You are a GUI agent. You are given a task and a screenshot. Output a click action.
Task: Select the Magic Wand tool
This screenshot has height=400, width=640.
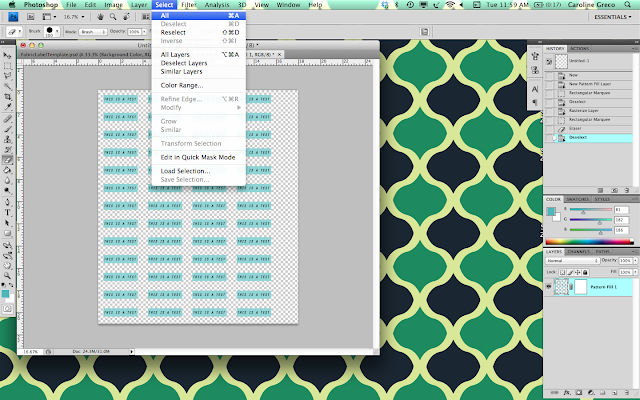(x=7, y=86)
